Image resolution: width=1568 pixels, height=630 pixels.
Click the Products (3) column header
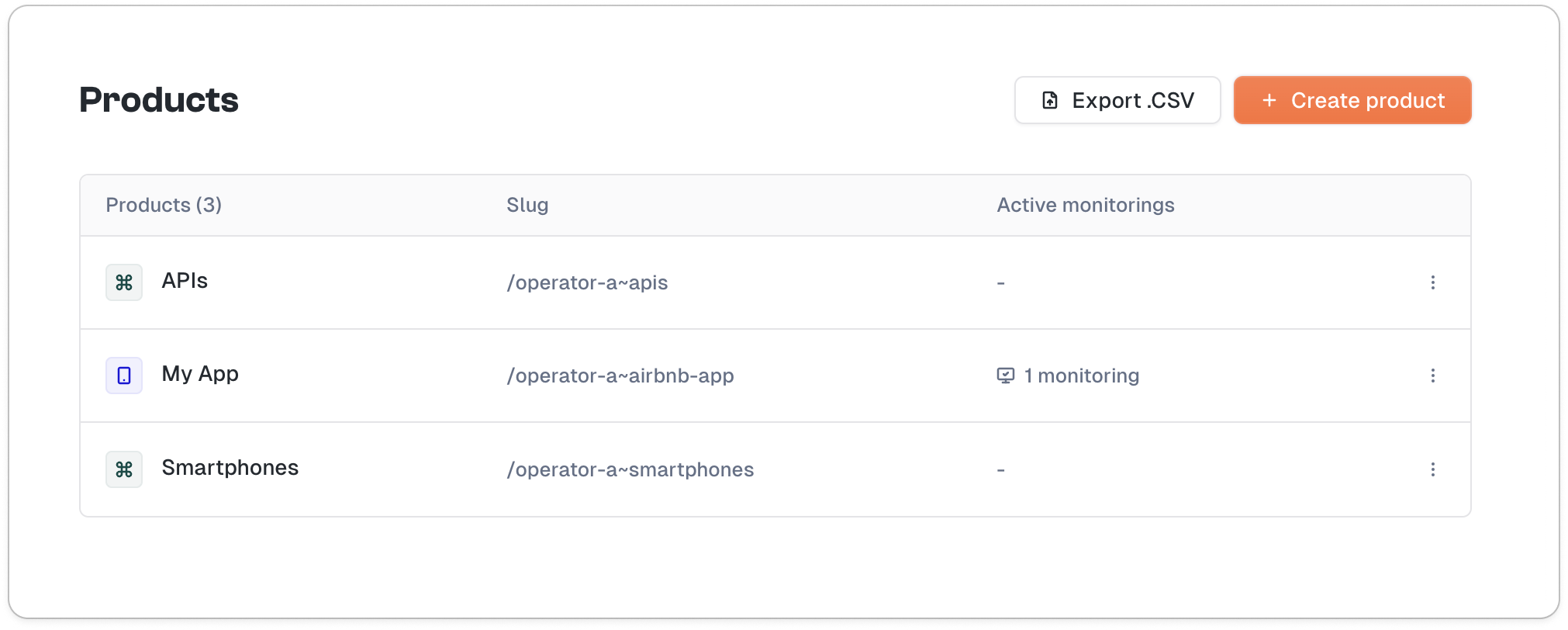pos(164,205)
